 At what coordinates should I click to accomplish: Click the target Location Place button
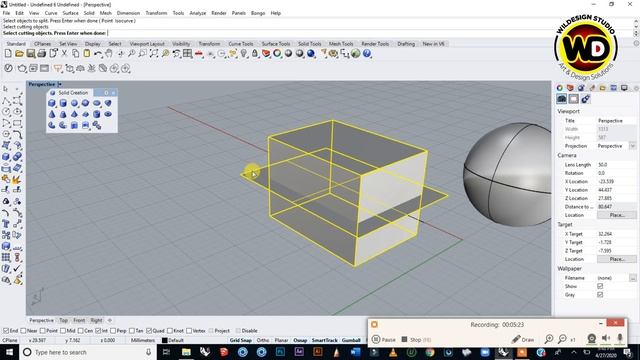pyautogui.click(x=616, y=259)
